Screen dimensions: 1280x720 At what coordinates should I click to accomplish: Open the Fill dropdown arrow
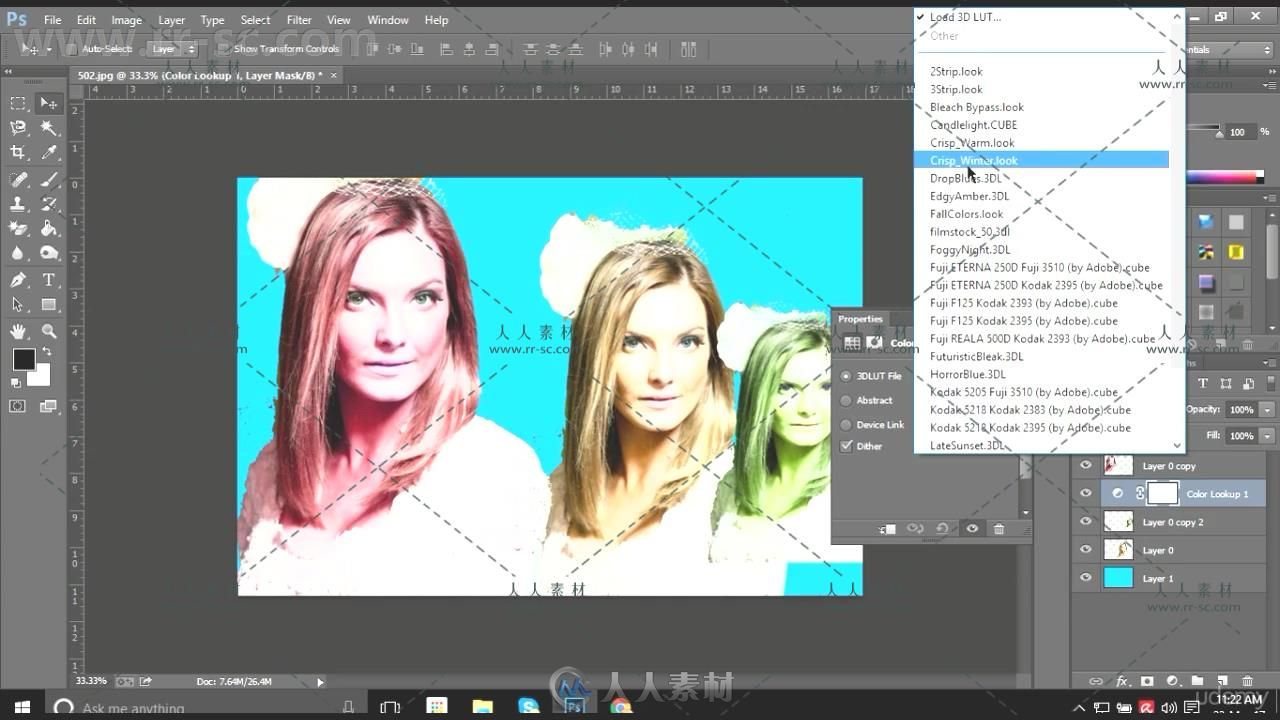pyautogui.click(x=1267, y=436)
